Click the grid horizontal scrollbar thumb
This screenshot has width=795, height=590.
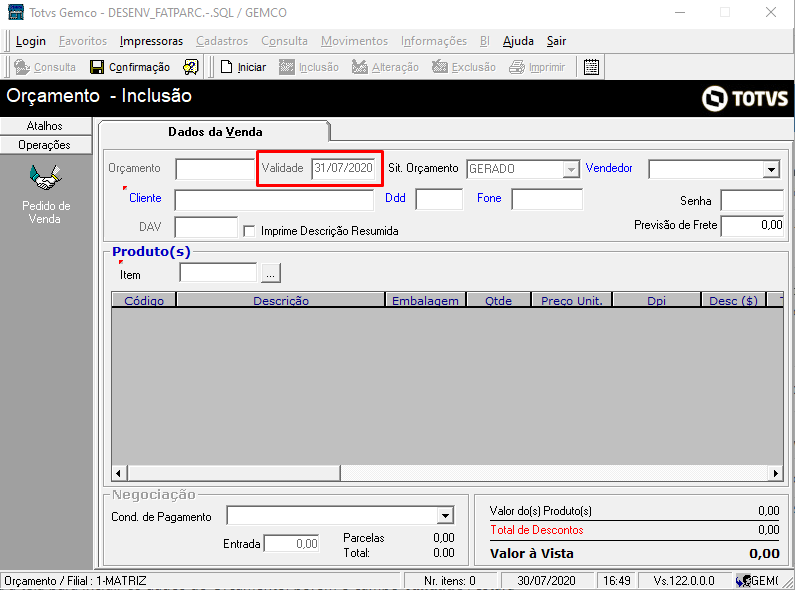[x=234, y=473]
